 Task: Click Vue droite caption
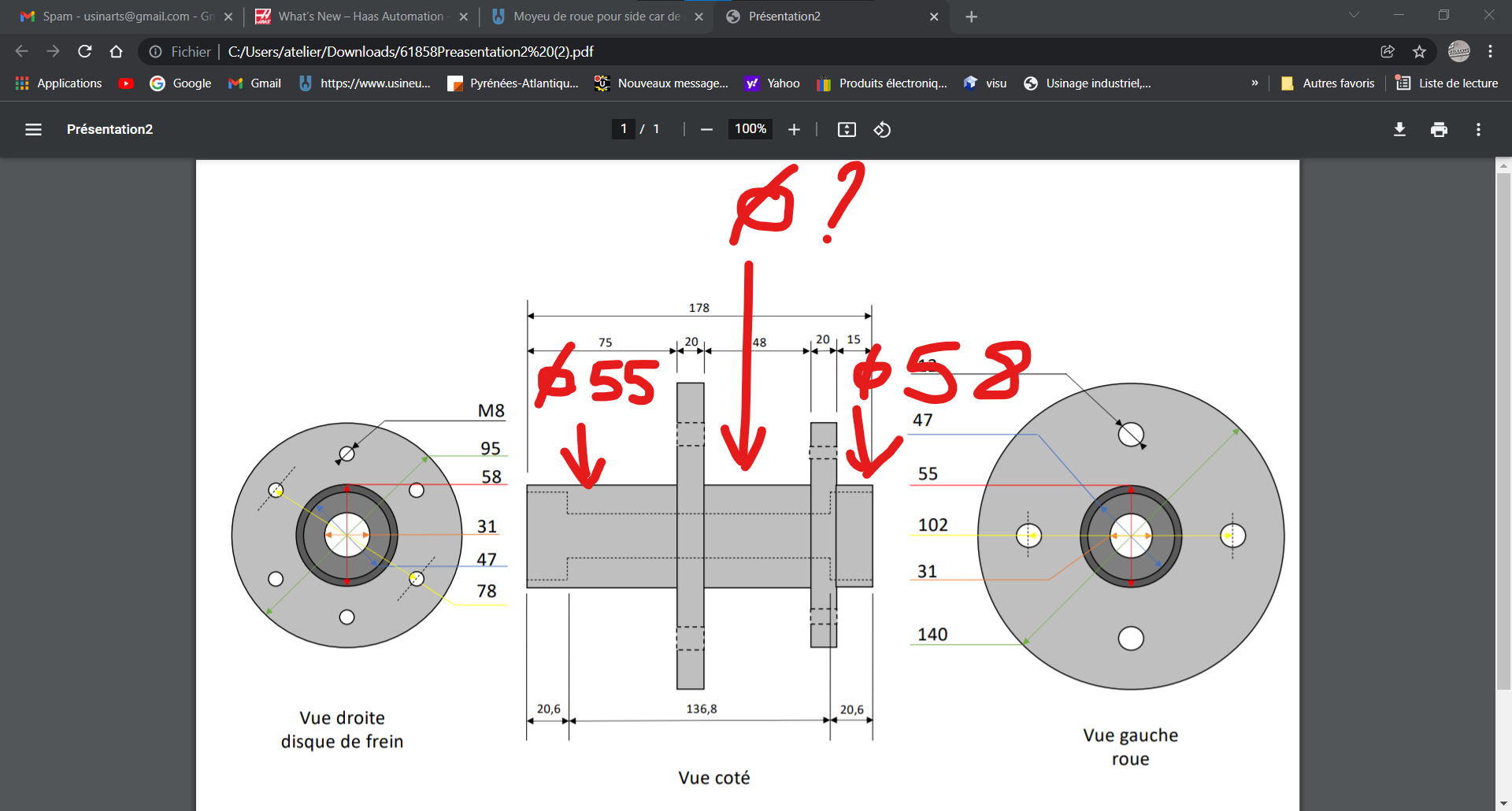pos(342,729)
